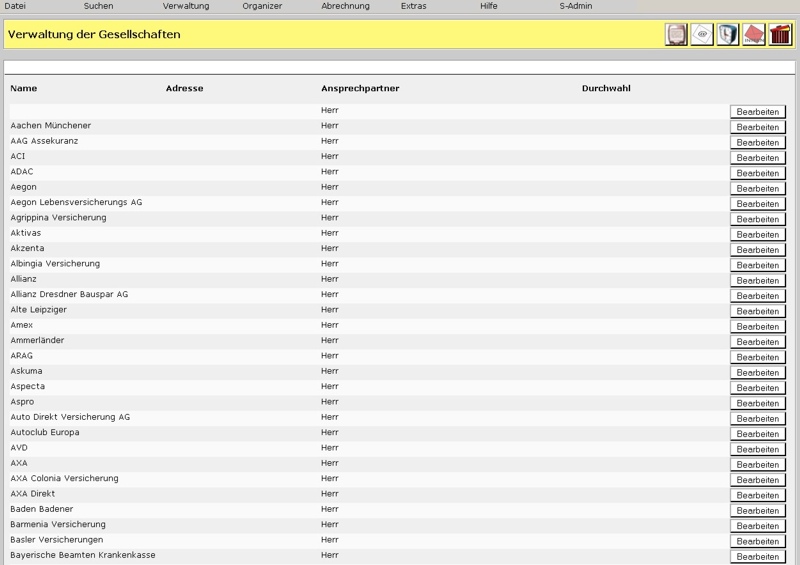Click Bearbeiten for Bayerische Beamten Krankenkasse
This screenshot has width=800, height=565.
(x=758, y=556)
